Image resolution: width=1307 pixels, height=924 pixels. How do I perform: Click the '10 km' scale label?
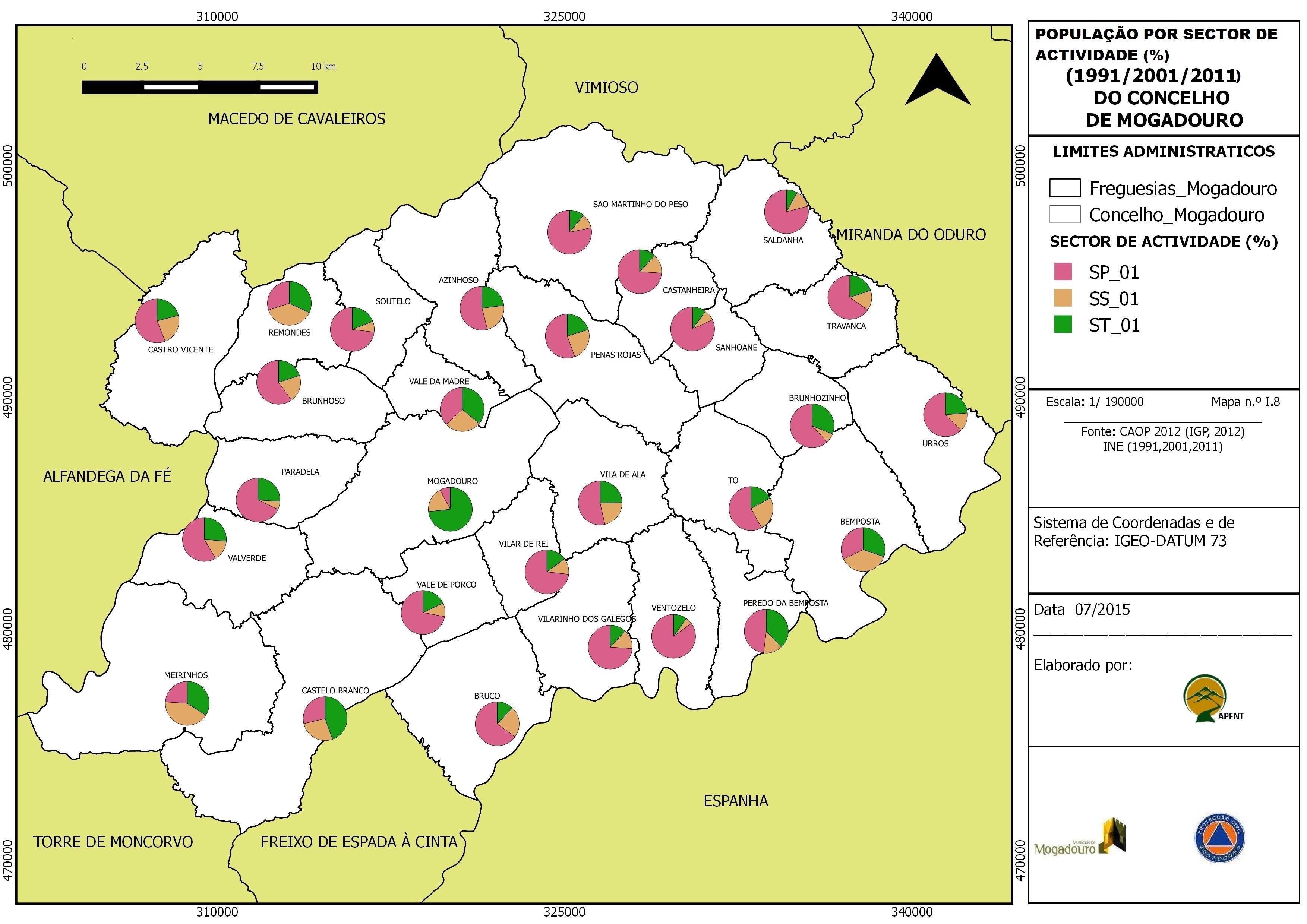[x=323, y=66]
